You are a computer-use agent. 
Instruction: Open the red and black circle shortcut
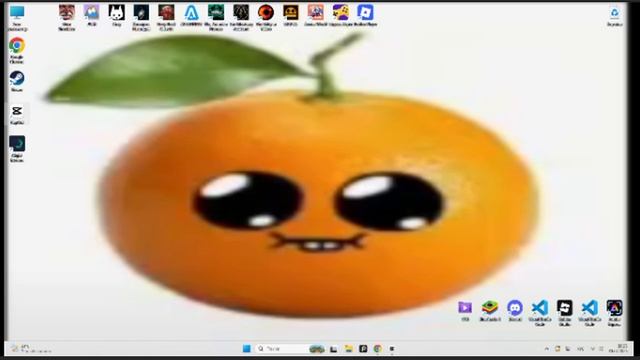coord(266,17)
